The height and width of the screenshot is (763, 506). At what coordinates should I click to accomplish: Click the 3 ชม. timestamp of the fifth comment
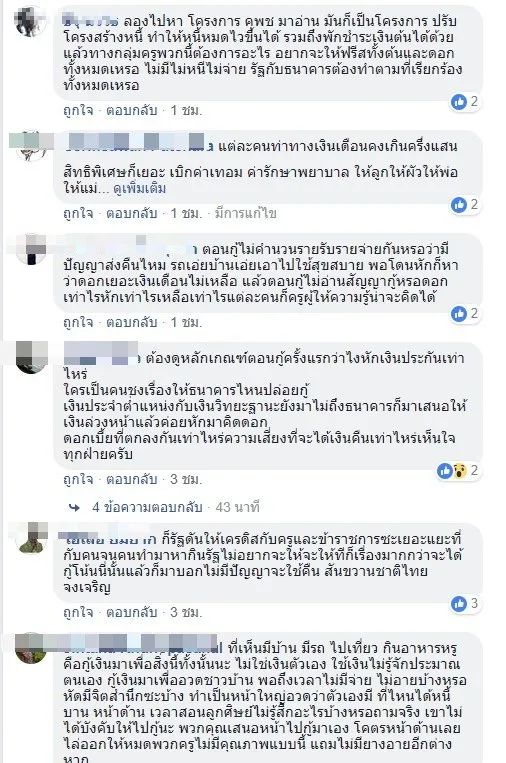click(x=186, y=612)
